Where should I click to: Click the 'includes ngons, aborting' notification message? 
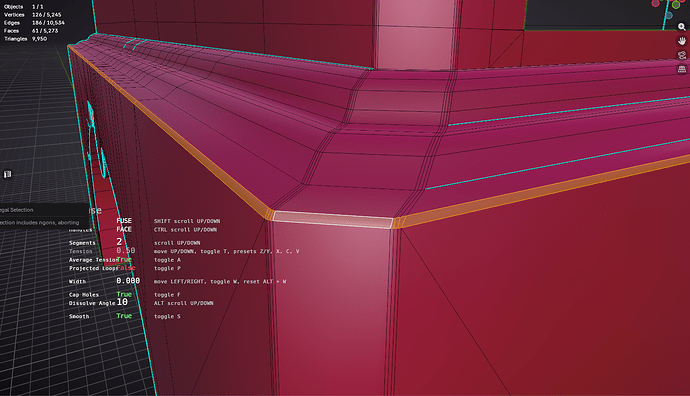pos(47,223)
